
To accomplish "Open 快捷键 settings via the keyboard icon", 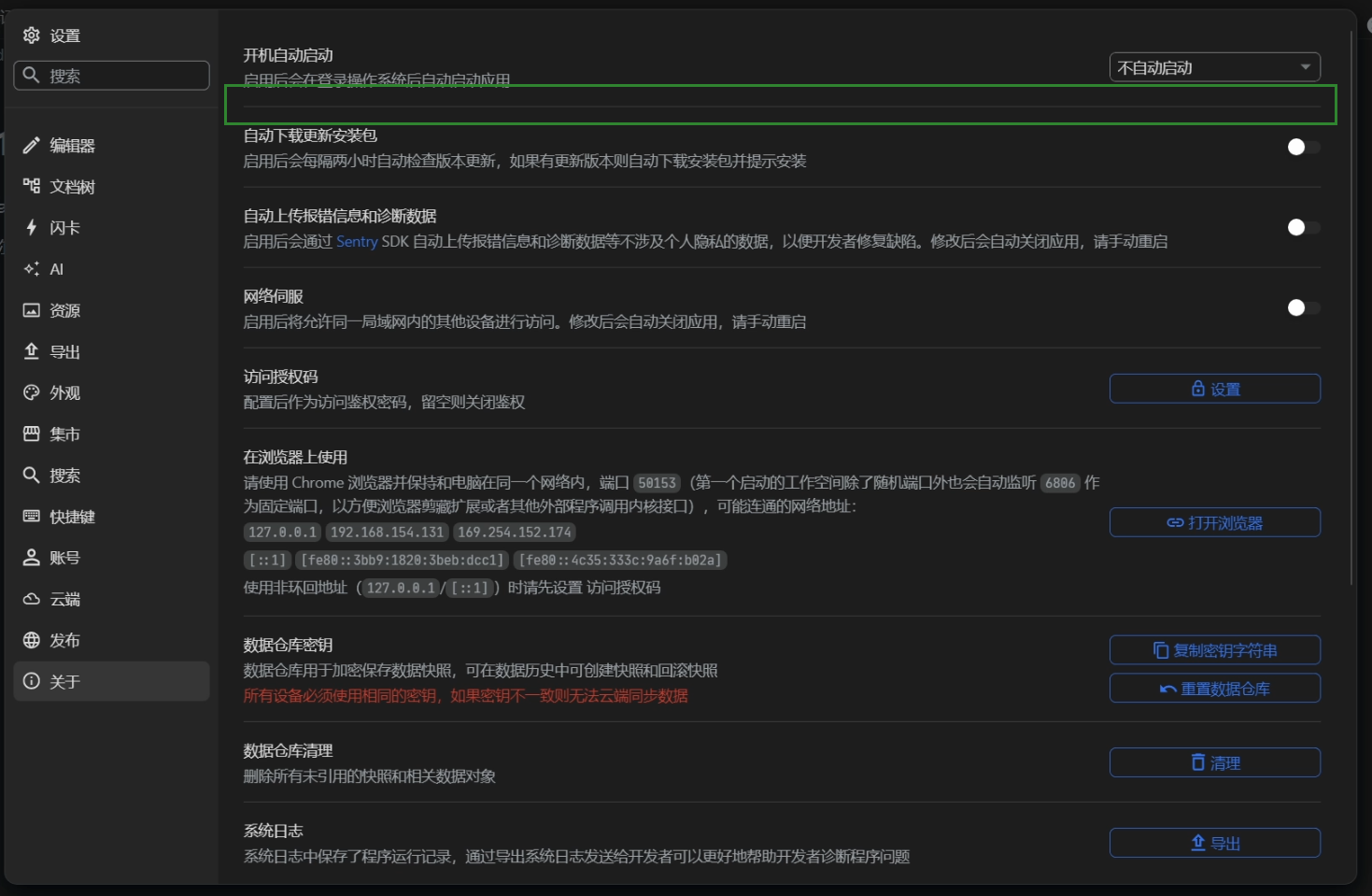I will (32, 516).
